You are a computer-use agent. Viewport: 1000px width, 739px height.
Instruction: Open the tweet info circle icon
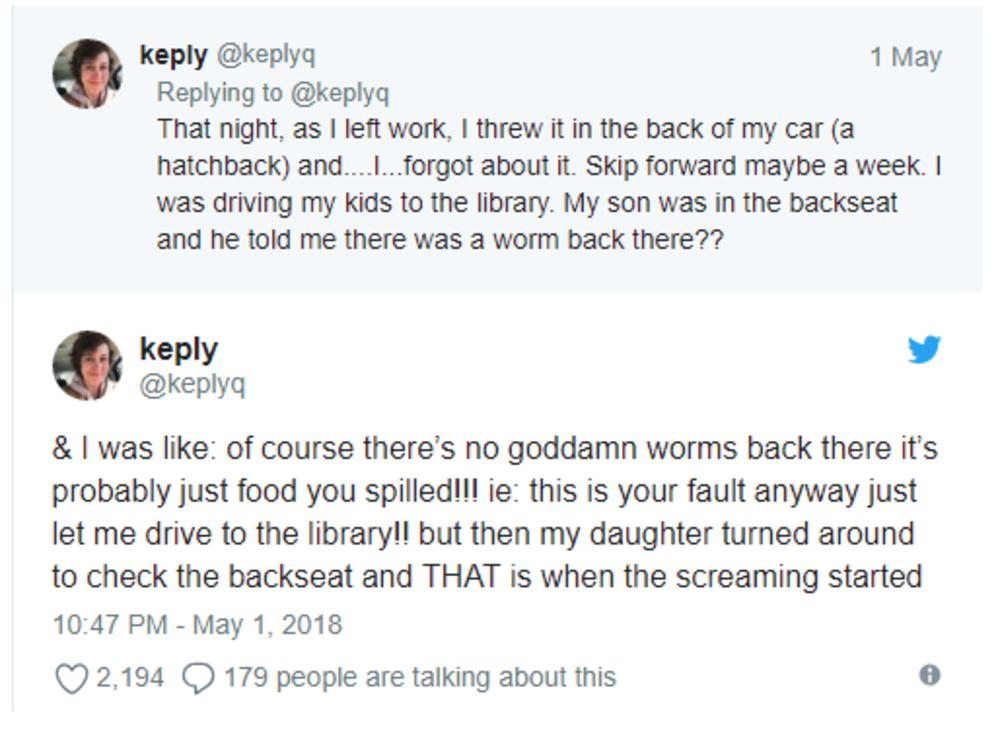tap(929, 676)
